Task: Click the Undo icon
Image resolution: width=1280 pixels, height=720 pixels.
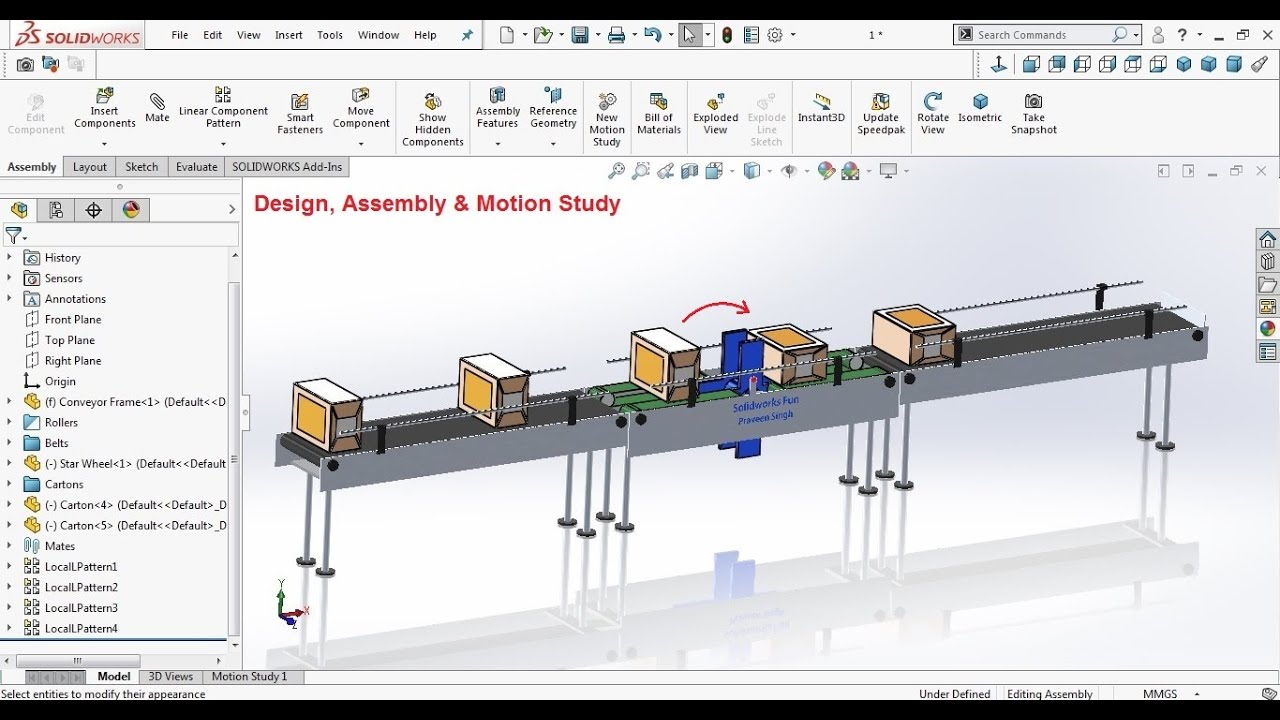Action: (x=653, y=35)
